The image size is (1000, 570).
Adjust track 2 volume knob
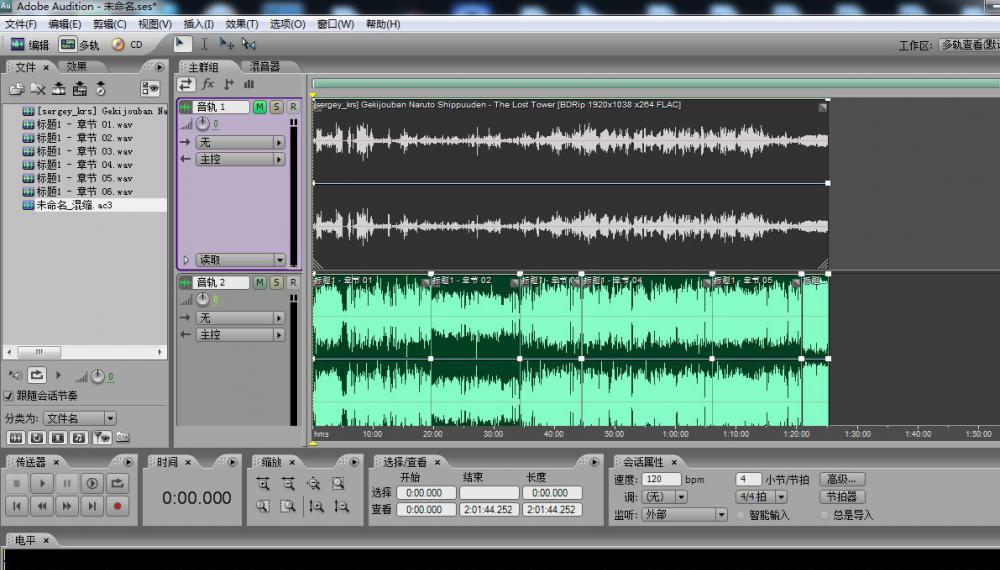coord(203,300)
